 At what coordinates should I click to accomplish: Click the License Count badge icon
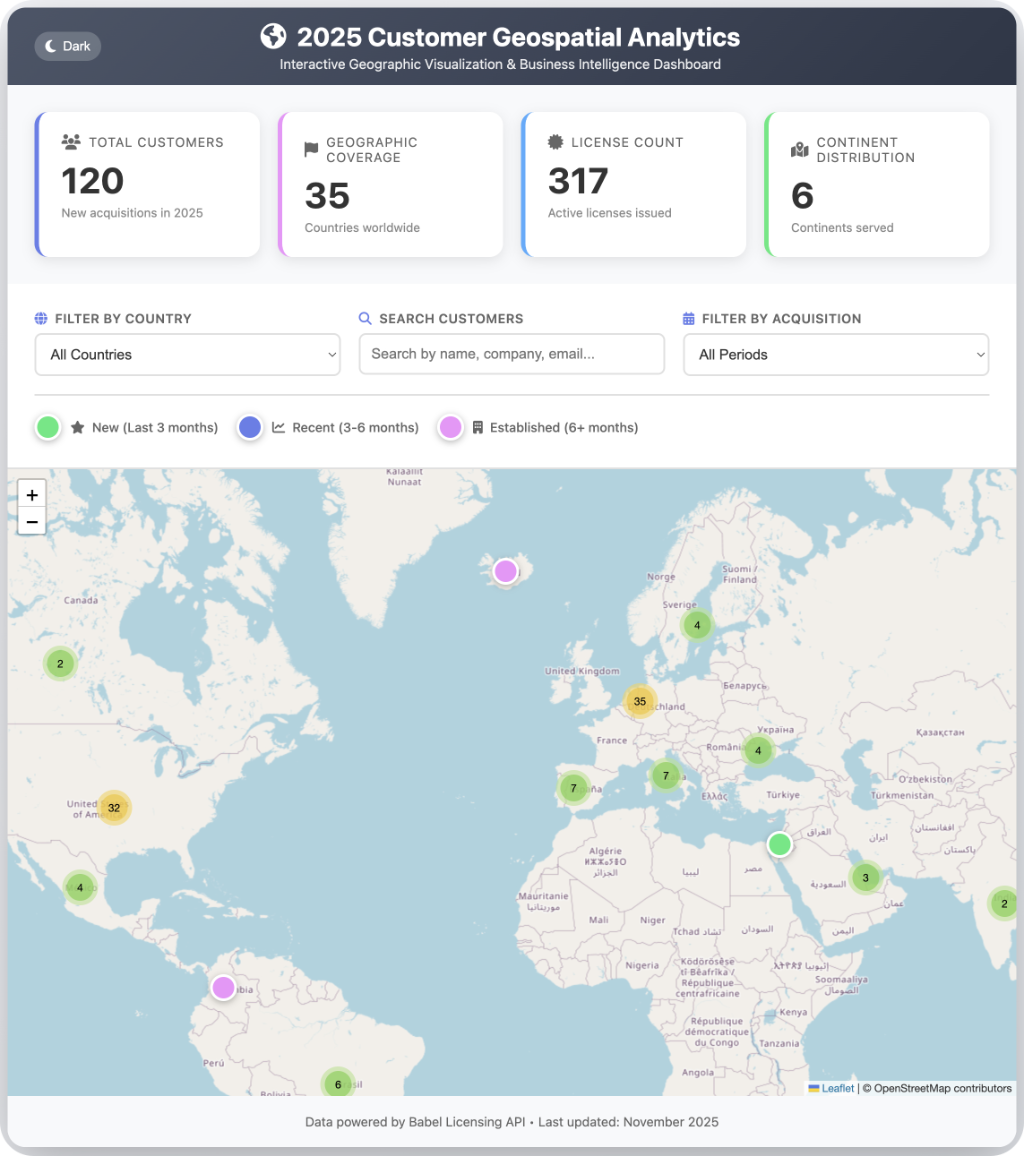click(556, 143)
